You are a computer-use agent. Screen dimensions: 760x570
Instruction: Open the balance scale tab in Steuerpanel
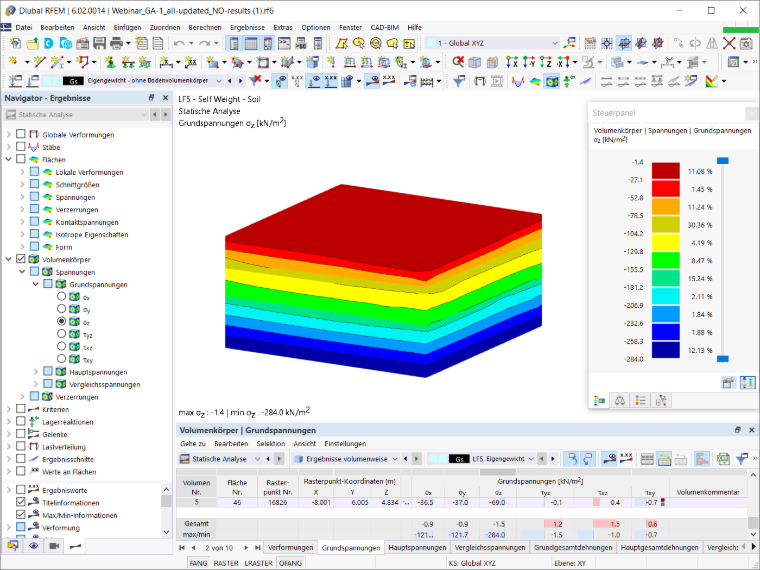tap(619, 400)
